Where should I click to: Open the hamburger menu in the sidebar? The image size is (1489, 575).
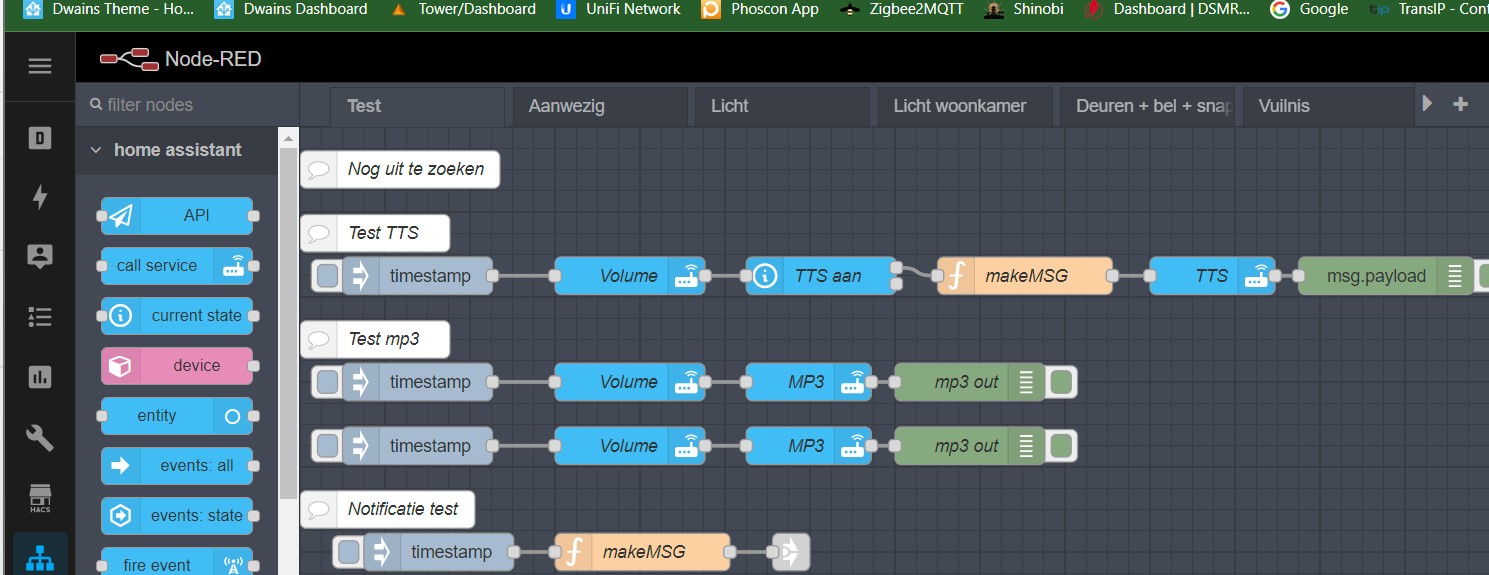40,66
